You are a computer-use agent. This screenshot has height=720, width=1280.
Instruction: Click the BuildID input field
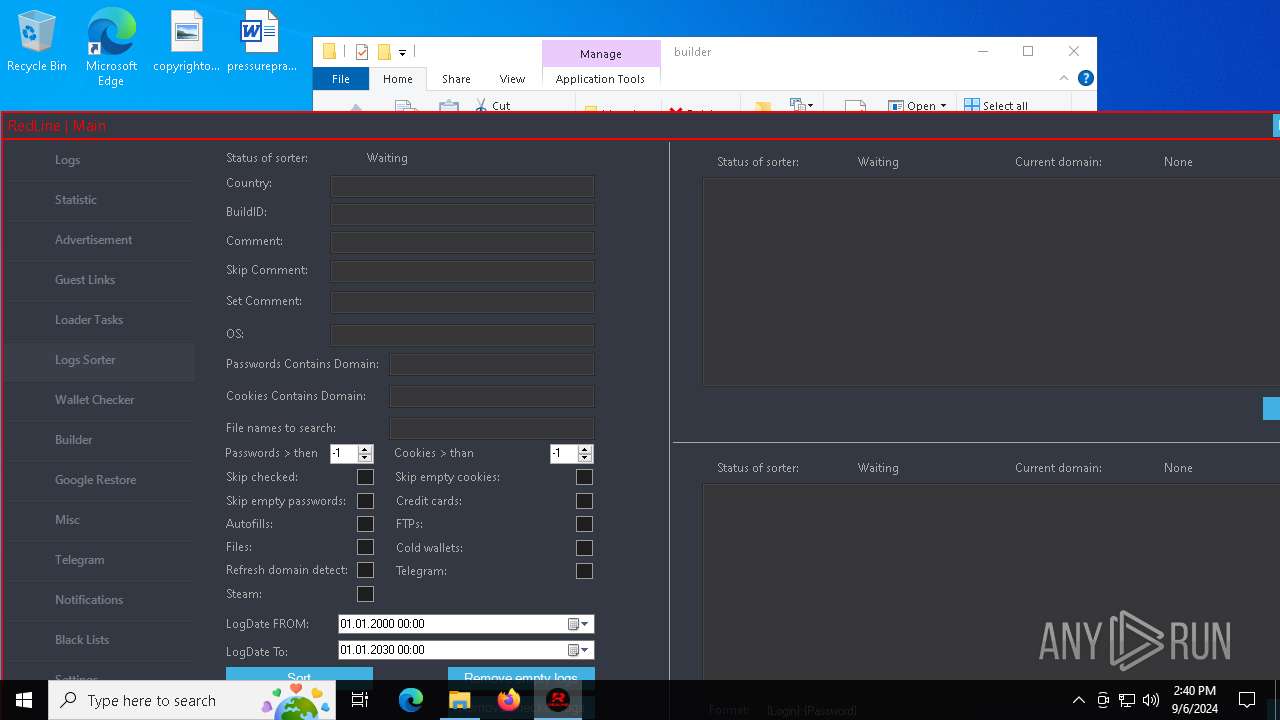(x=462, y=214)
